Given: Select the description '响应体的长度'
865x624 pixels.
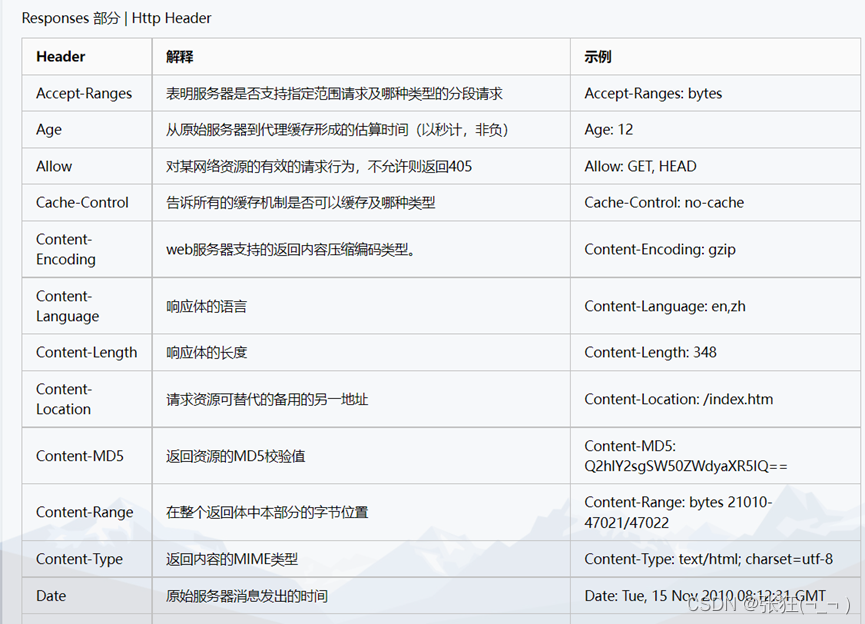Looking at the screenshot, I should (206, 352).
